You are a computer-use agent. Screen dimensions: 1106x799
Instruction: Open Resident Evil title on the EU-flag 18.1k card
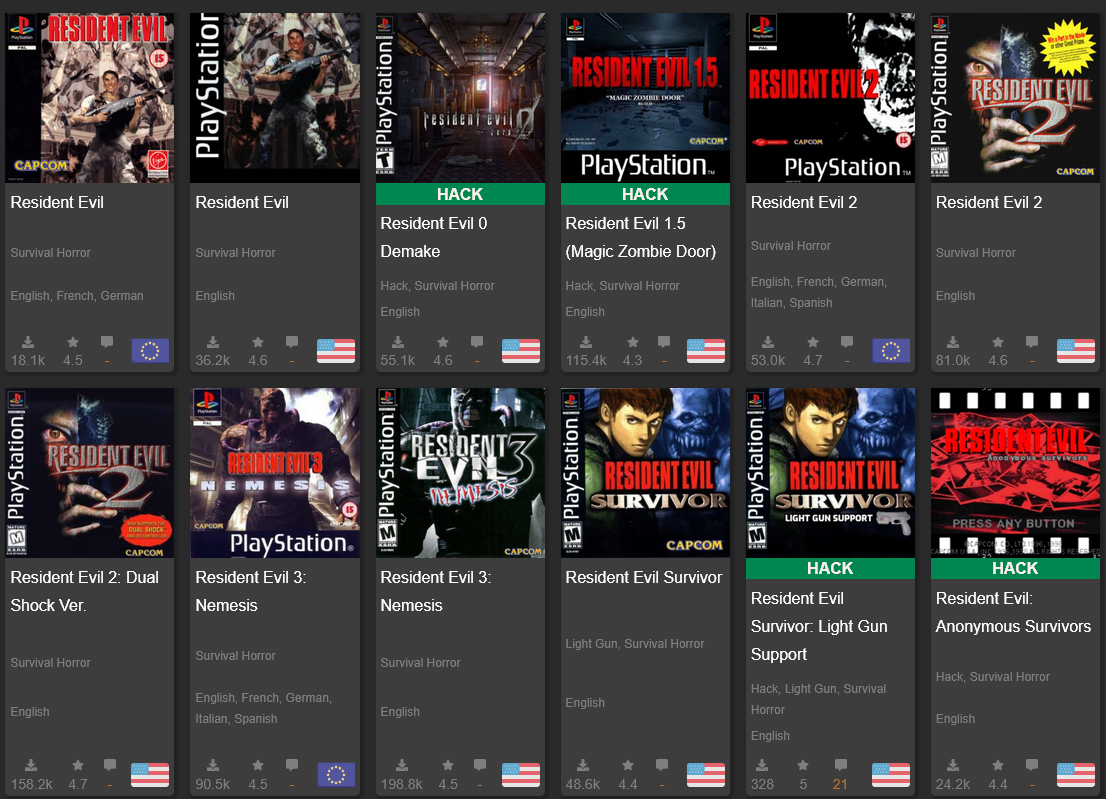click(x=57, y=202)
